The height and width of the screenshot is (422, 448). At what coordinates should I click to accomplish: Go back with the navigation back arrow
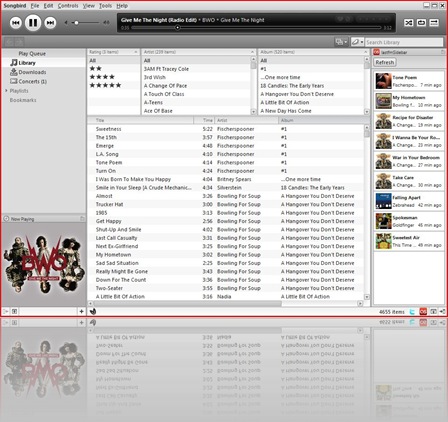coord(9,42)
